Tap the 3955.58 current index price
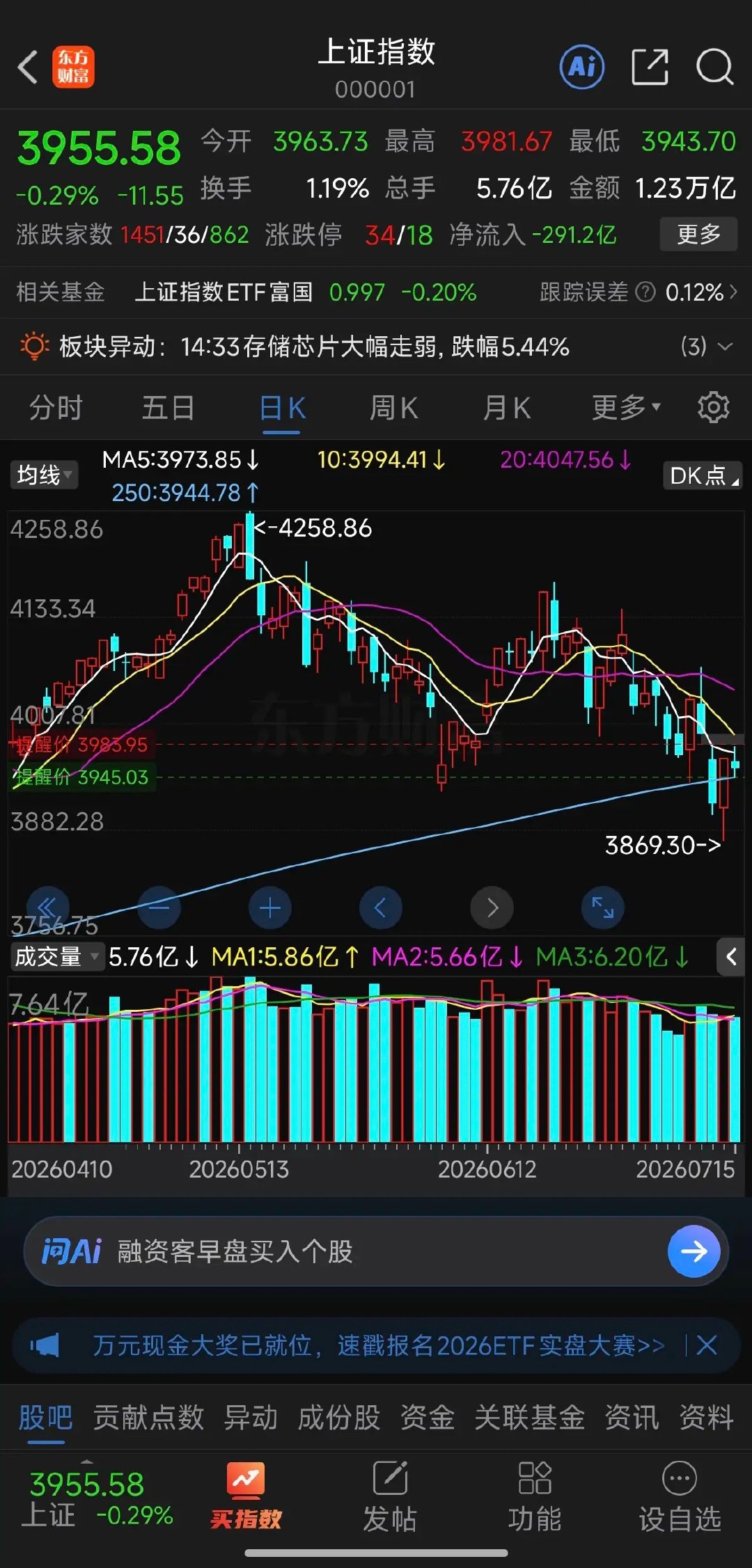Screen dimensions: 752x1568 point(99,148)
